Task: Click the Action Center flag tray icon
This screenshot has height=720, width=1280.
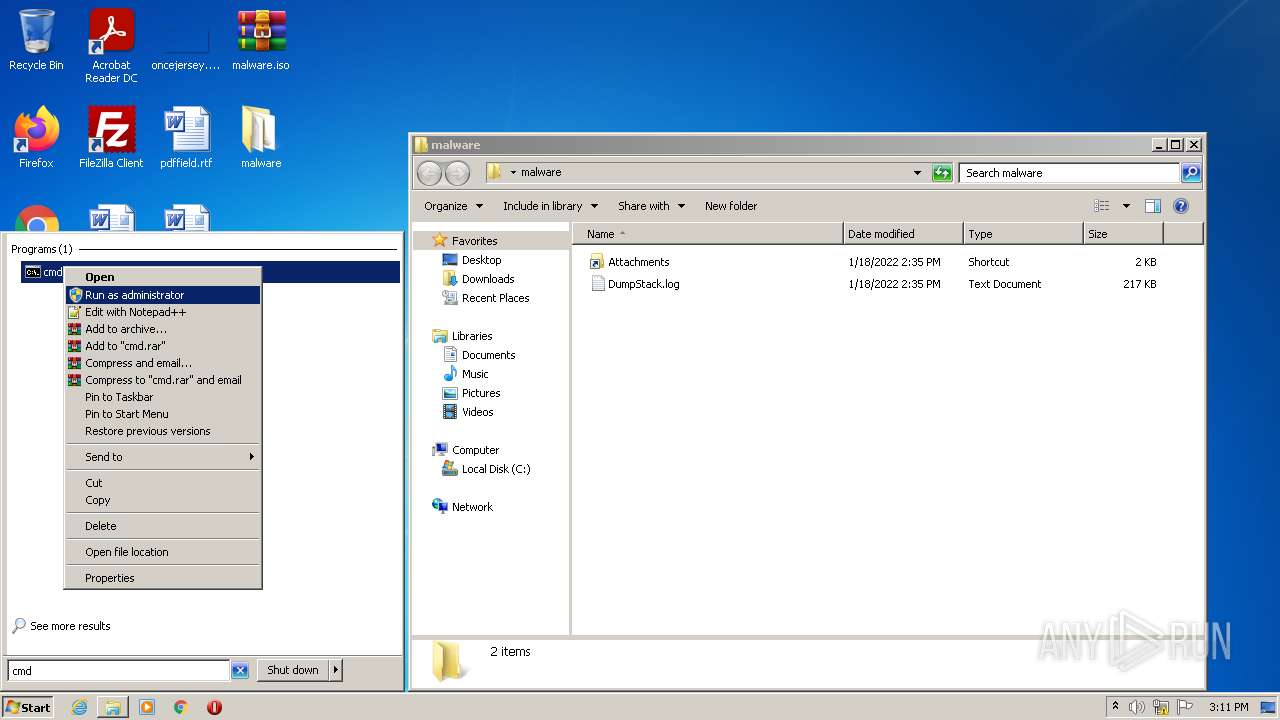Action: coord(1185,707)
